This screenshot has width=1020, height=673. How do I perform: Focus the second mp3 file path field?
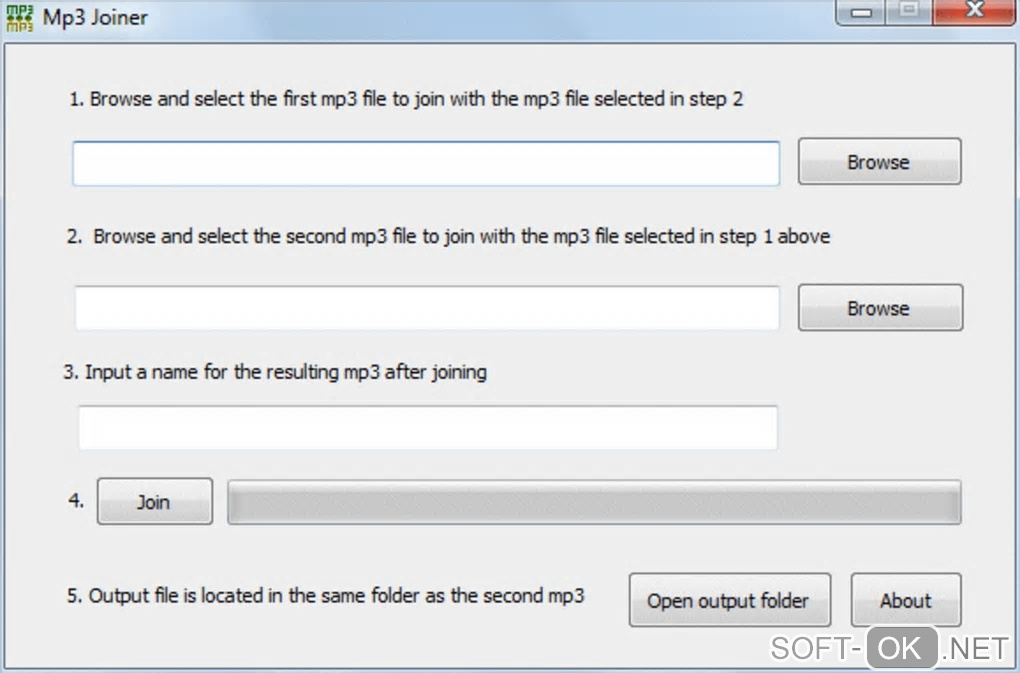[x=427, y=308]
